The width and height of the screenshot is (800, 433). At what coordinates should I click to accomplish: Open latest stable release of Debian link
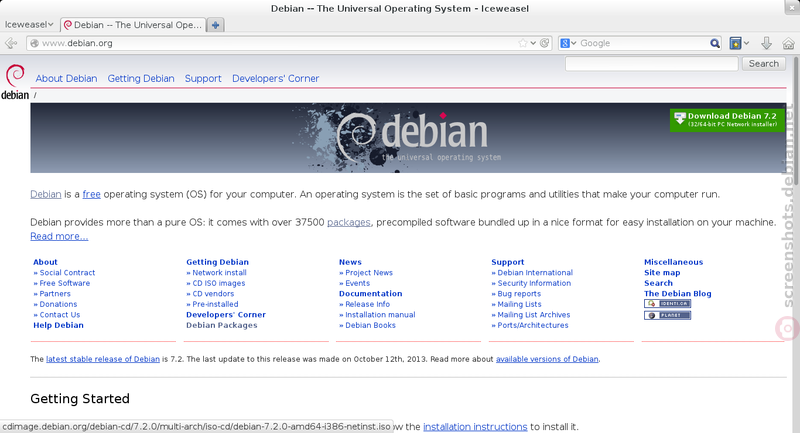pyautogui.click(x=103, y=359)
